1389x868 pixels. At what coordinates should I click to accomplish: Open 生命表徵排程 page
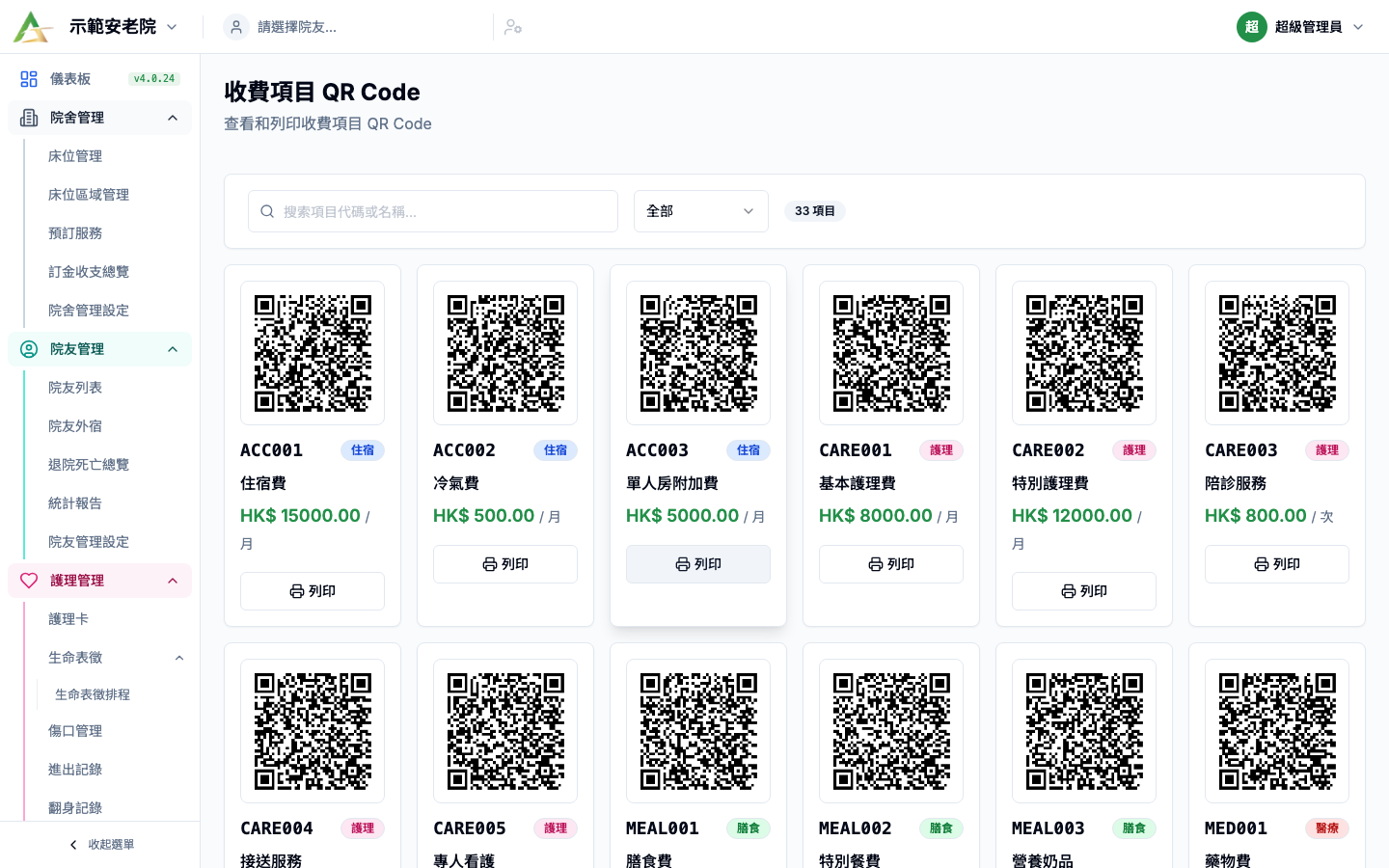(x=93, y=694)
